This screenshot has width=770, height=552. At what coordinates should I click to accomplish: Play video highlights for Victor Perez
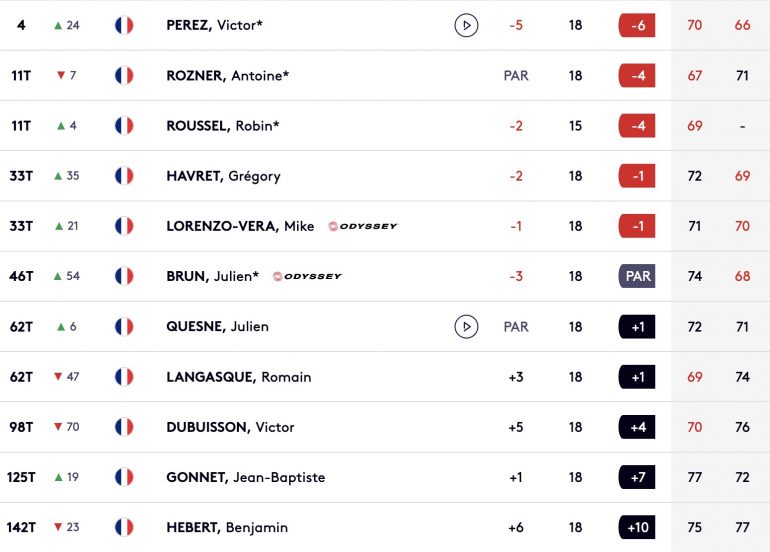click(x=466, y=25)
